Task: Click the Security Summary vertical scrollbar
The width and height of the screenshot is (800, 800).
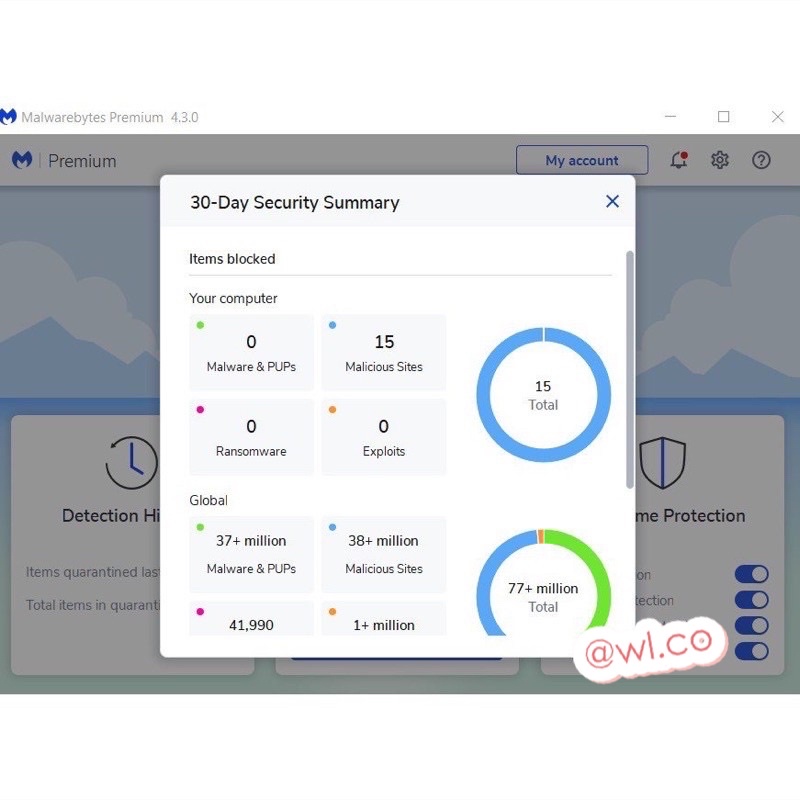Action: coord(629,370)
